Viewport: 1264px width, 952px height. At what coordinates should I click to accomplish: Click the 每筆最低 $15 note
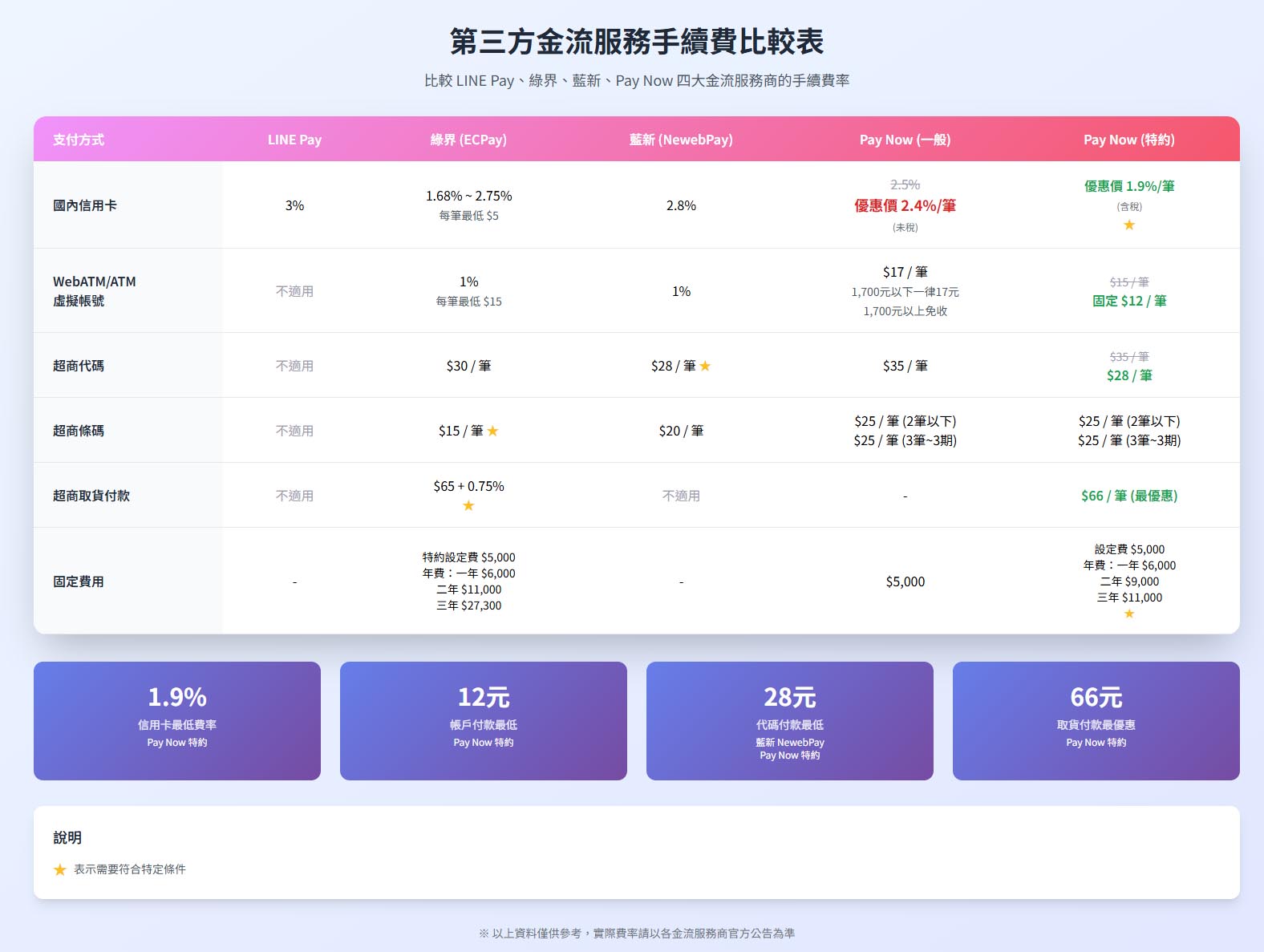click(x=468, y=302)
